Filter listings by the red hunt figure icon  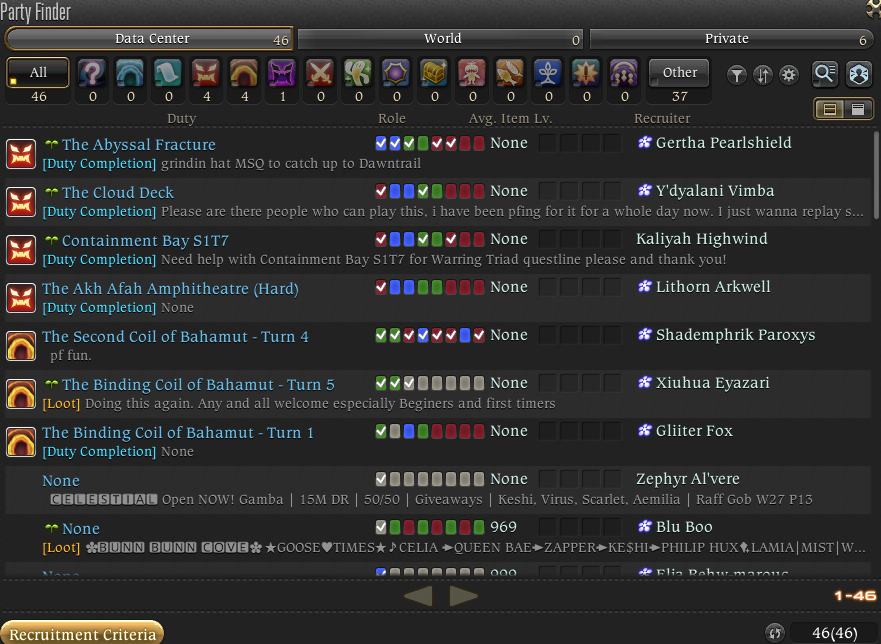point(473,73)
